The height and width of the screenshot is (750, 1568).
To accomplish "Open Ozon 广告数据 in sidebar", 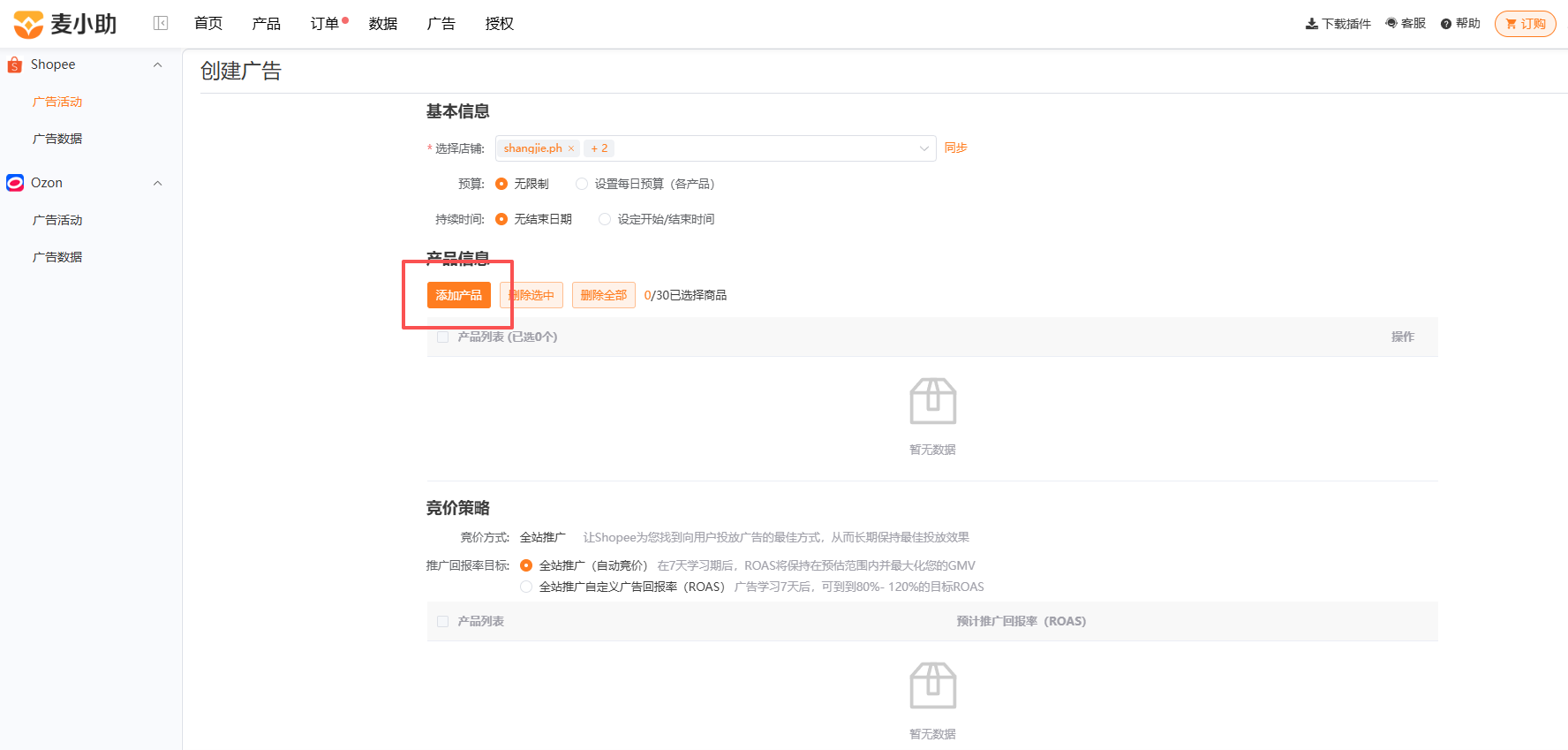I will coord(57,257).
